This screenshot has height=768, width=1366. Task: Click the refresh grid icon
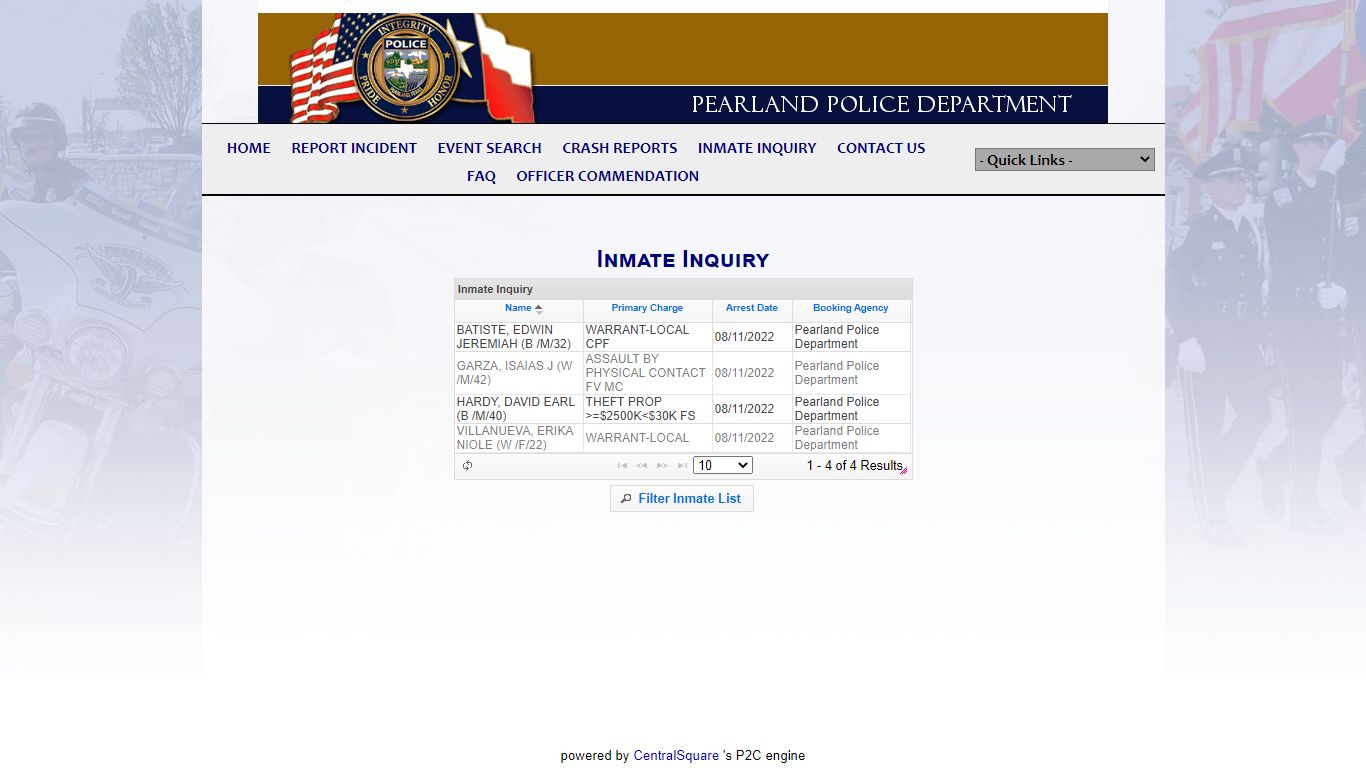(467, 466)
